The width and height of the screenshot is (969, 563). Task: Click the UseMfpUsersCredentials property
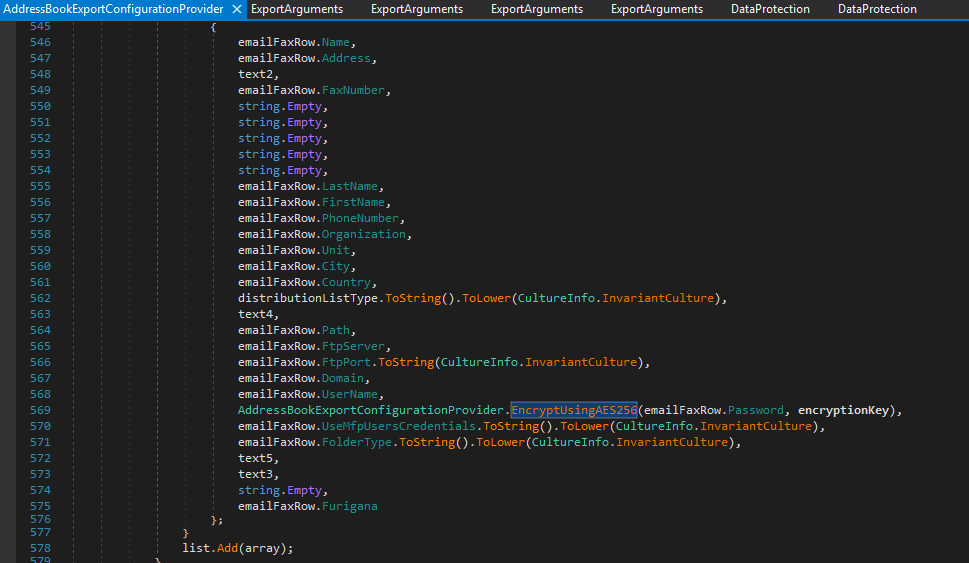(x=397, y=427)
